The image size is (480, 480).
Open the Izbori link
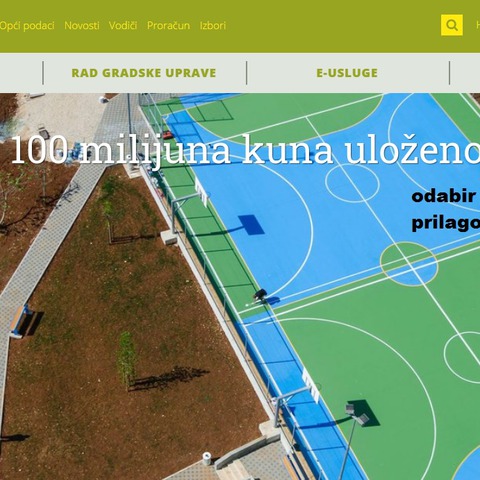coord(213,26)
